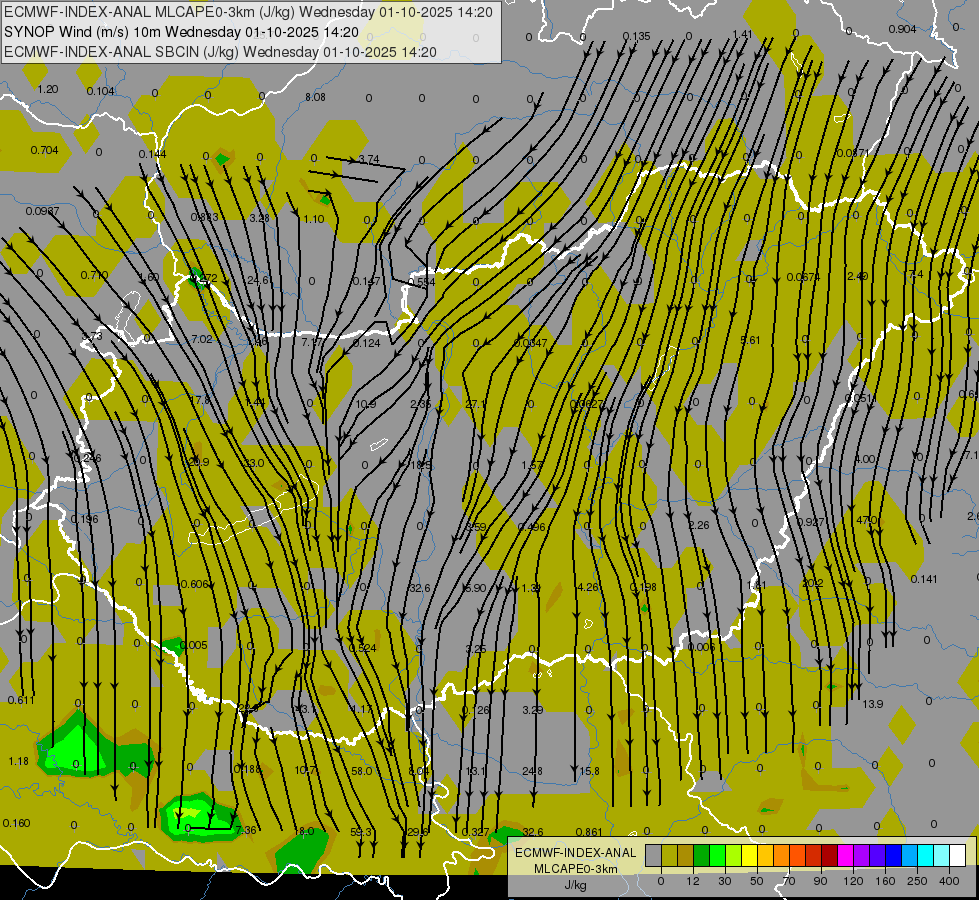
Task: Select the pale cyan legend swatch before 400
Action: point(942,855)
